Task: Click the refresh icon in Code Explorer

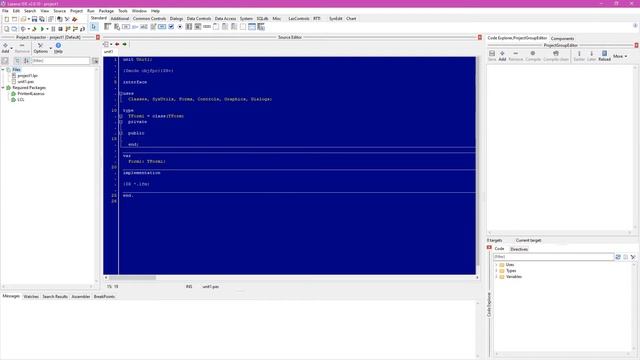Action: click(x=618, y=257)
